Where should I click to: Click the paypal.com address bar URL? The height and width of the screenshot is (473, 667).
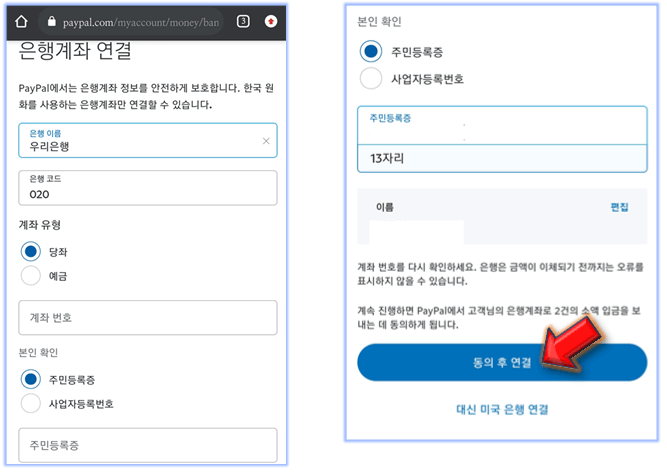click(141, 22)
